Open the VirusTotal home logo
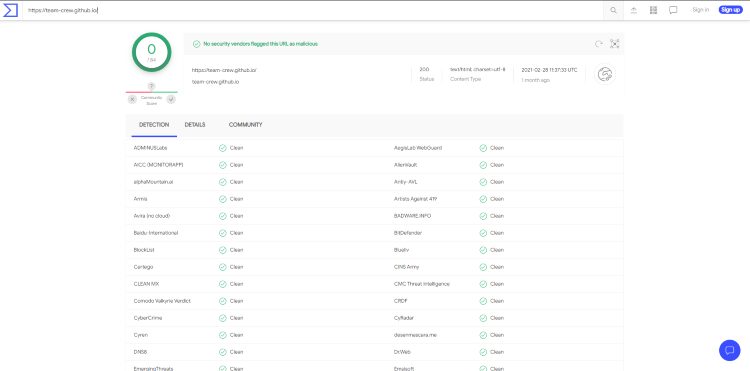Image resolution: width=750 pixels, height=371 pixels. click(x=11, y=10)
